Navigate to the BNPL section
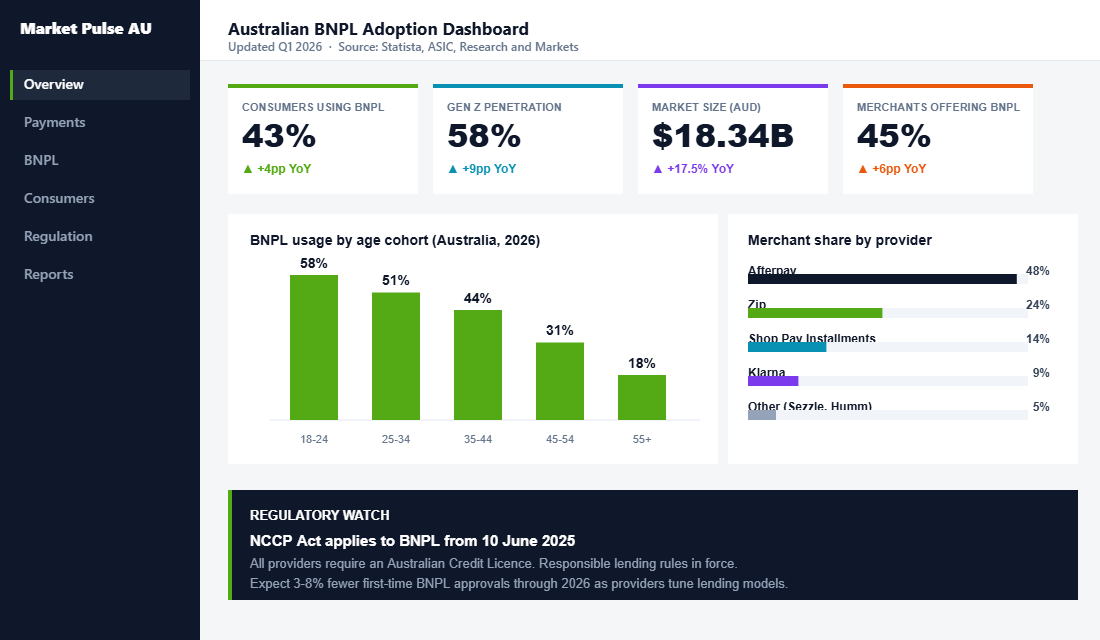1100x640 pixels. pyautogui.click(x=40, y=160)
